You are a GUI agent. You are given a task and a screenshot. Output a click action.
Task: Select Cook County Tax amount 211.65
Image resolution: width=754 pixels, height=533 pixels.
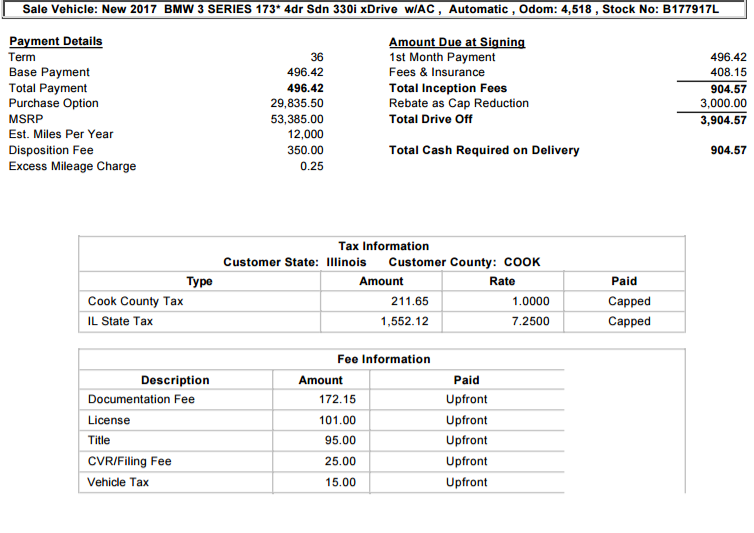[x=409, y=302]
